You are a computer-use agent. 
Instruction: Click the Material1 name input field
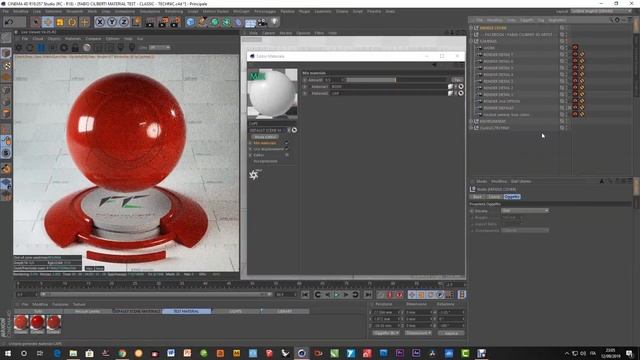(388, 87)
